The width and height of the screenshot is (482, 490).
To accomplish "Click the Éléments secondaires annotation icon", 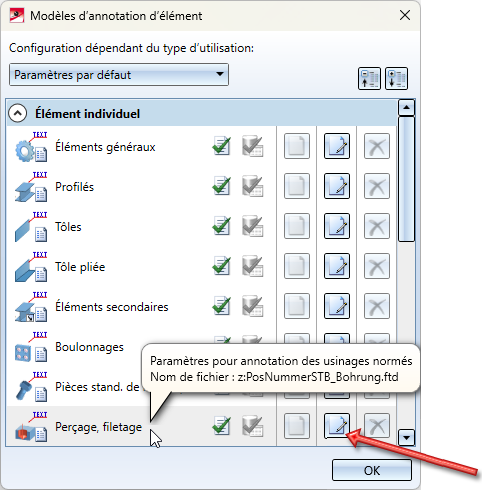I will coord(31,307).
